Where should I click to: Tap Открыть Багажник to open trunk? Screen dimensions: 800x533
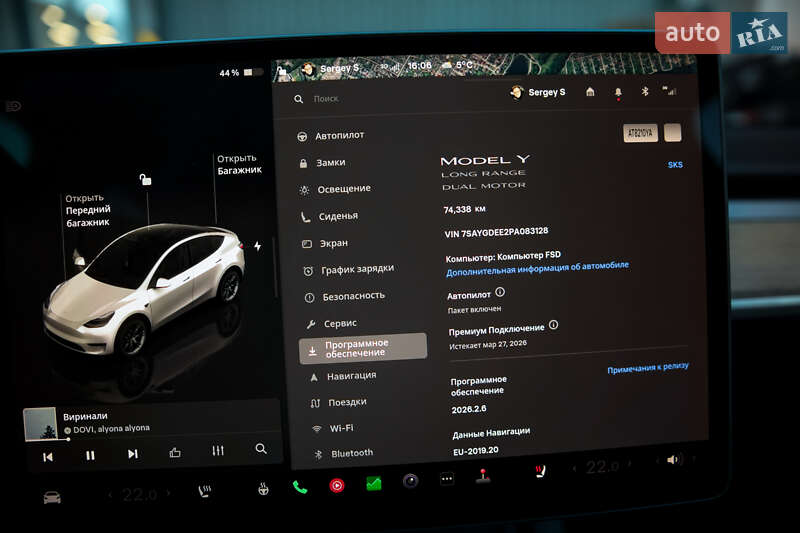click(x=239, y=164)
